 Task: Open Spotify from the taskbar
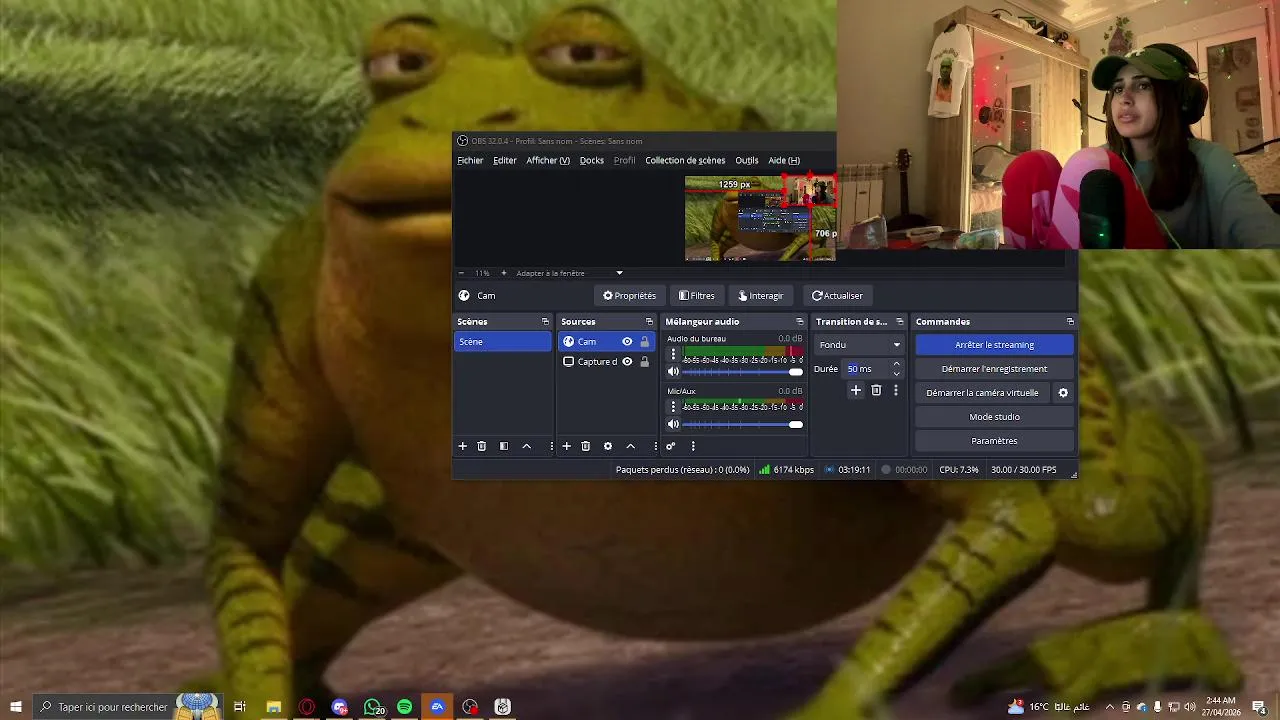click(404, 707)
